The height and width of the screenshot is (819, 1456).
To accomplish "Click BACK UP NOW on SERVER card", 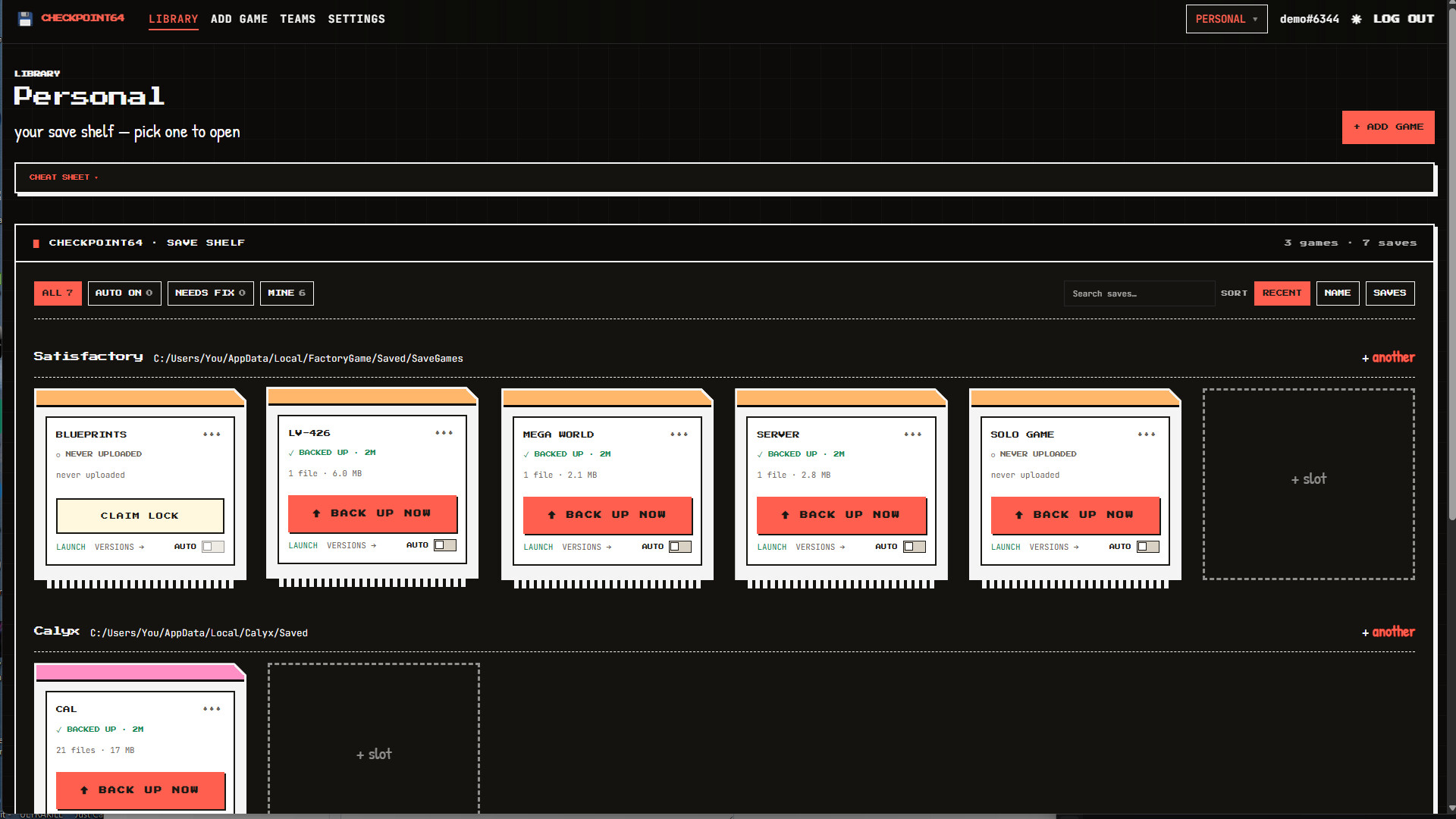I will (x=841, y=515).
